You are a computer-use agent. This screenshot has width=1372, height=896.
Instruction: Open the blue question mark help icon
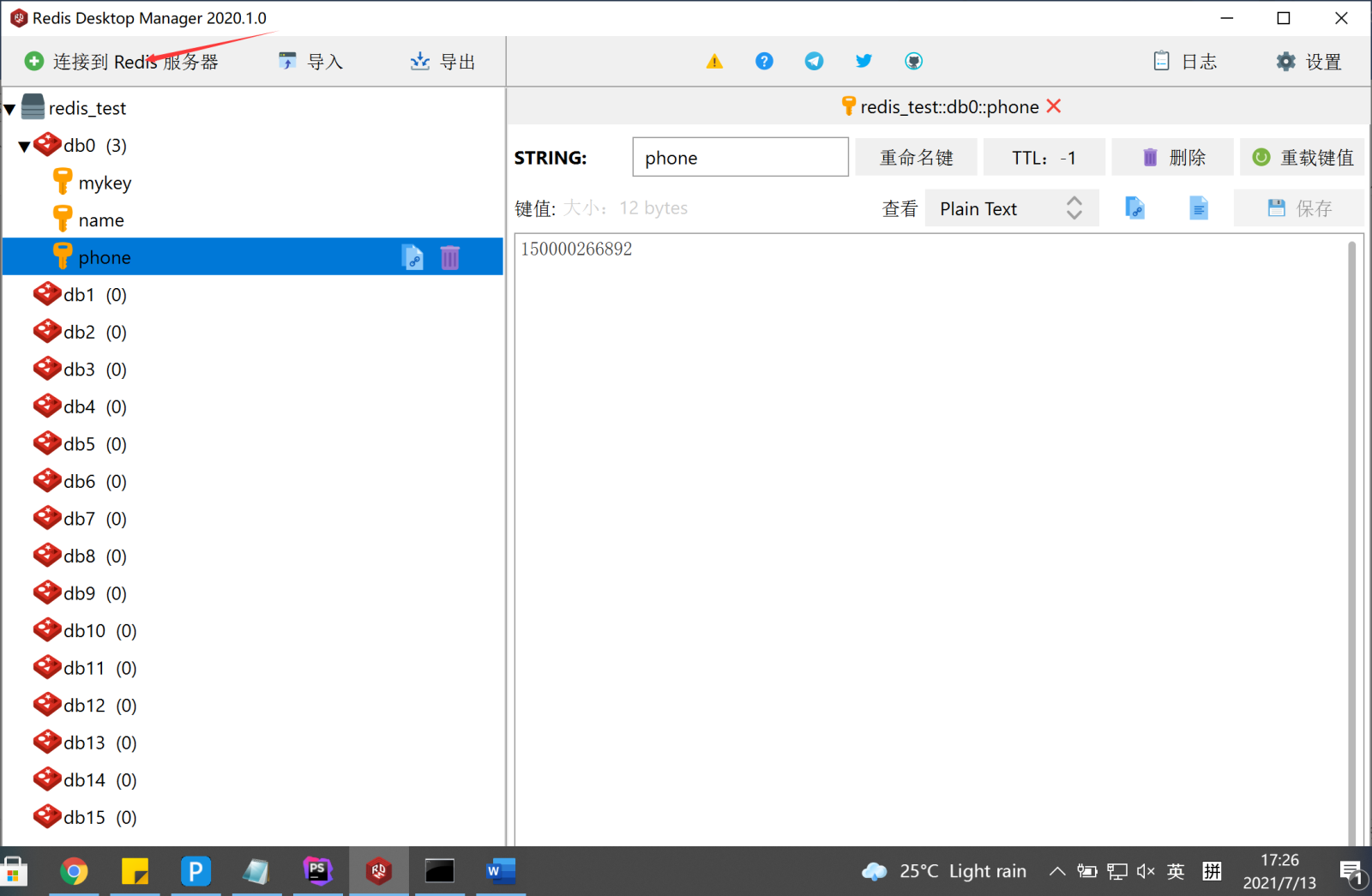(x=764, y=62)
